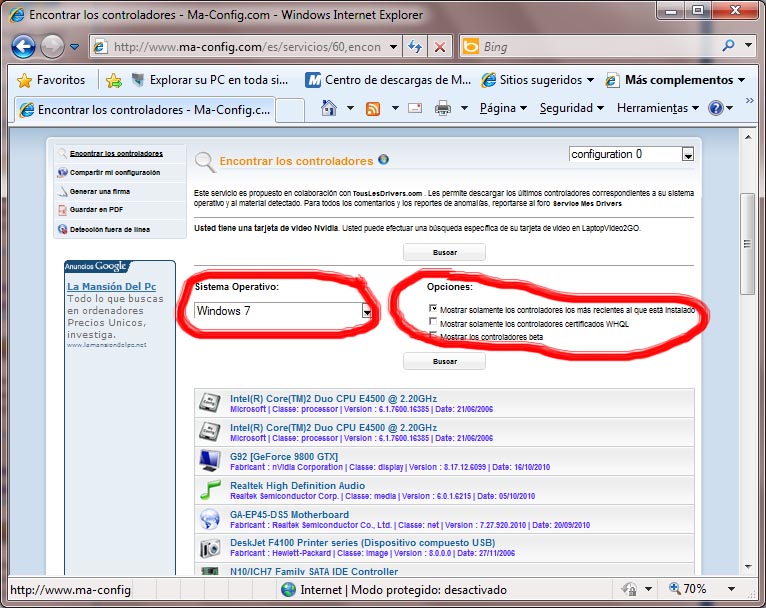The height and width of the screenshot is (608, 766).
Task: Open a new blank tab
Action: (x=290, y=110)
